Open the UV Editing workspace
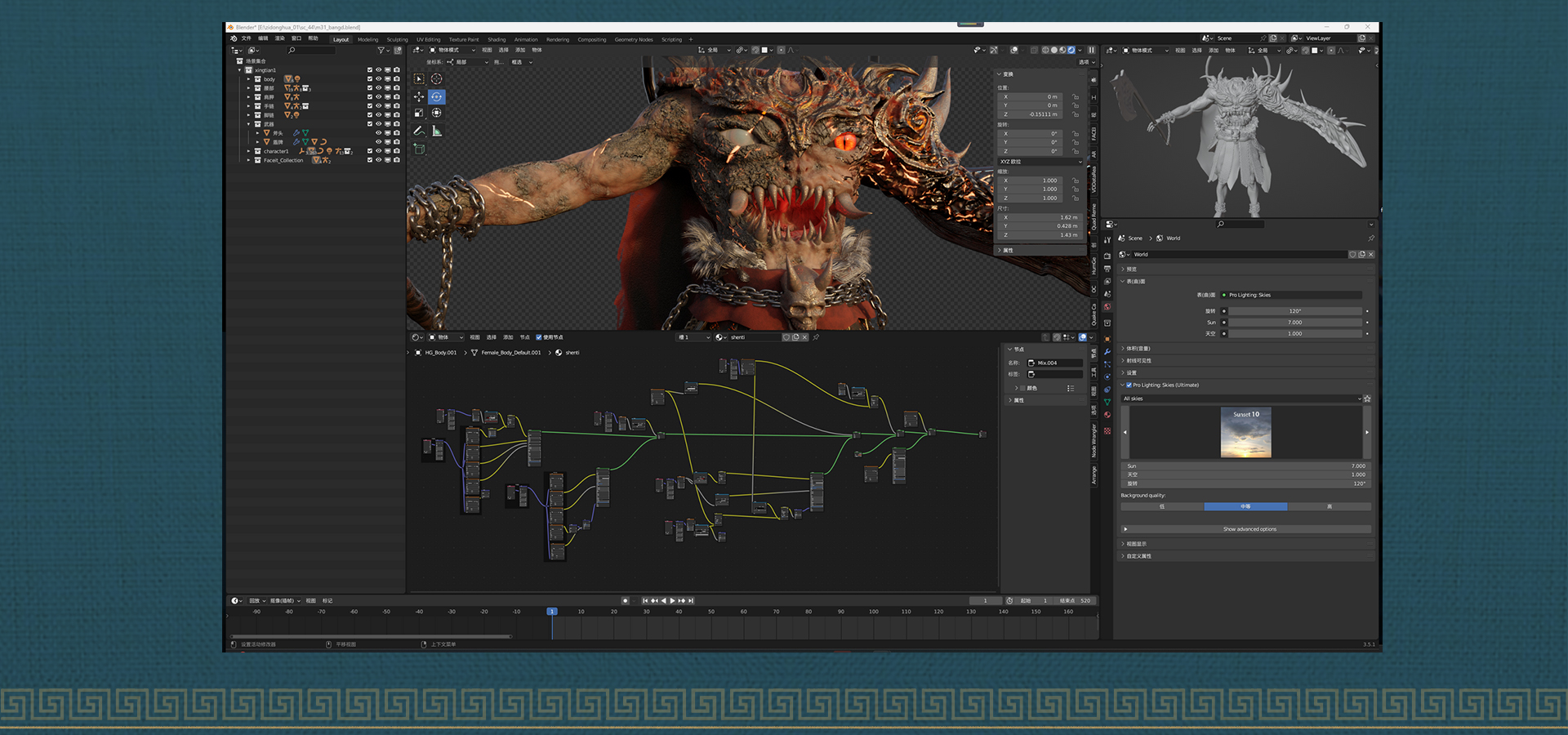Viewport: 1568px width, 735px height. (428, 39)
